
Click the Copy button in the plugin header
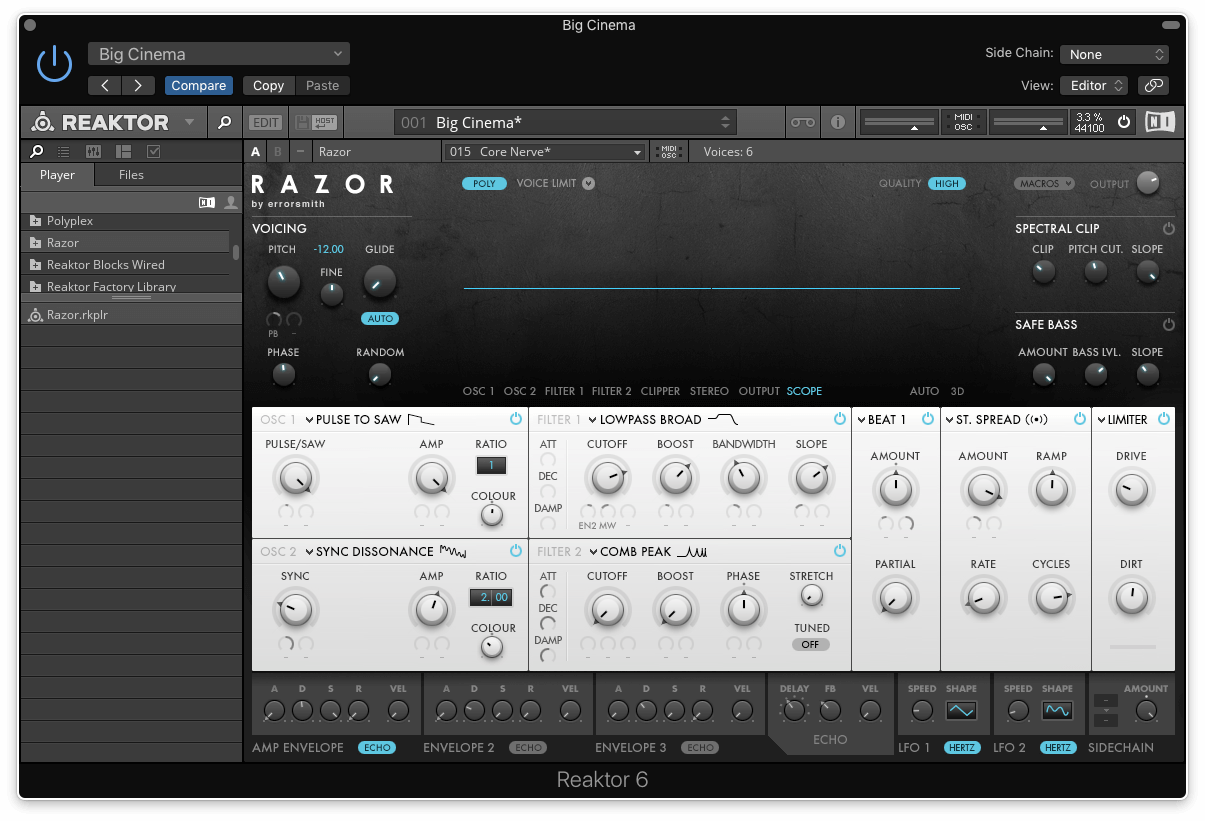(267, 86)
